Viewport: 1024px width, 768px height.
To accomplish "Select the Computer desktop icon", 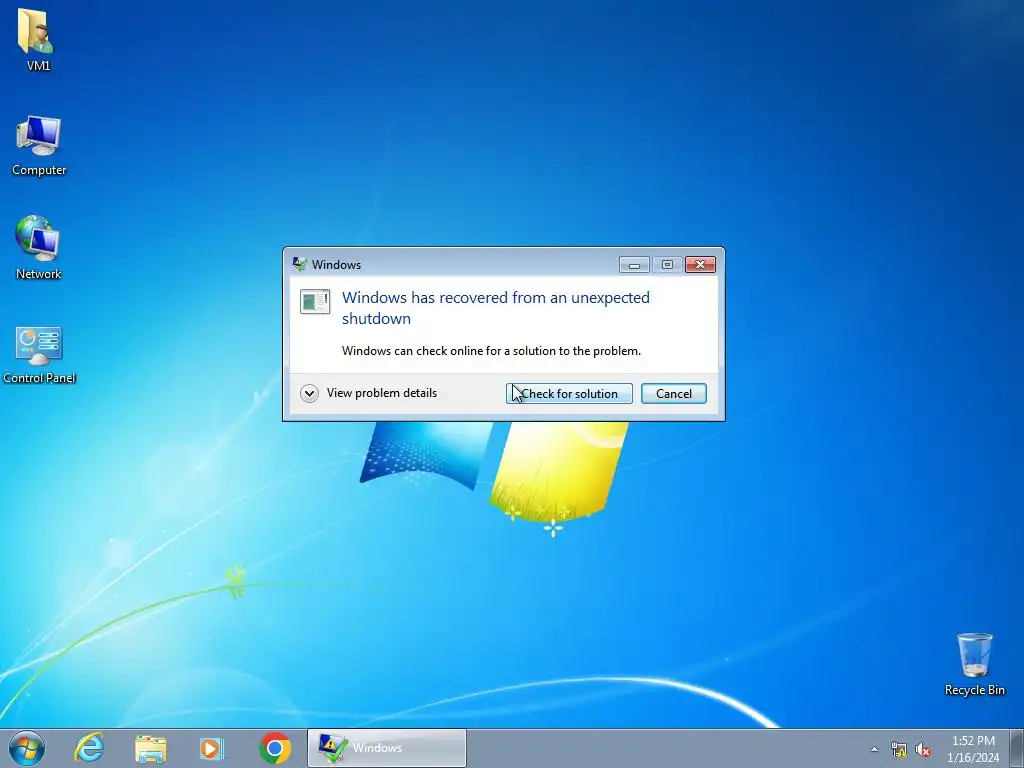I will (x=39, y=145).
